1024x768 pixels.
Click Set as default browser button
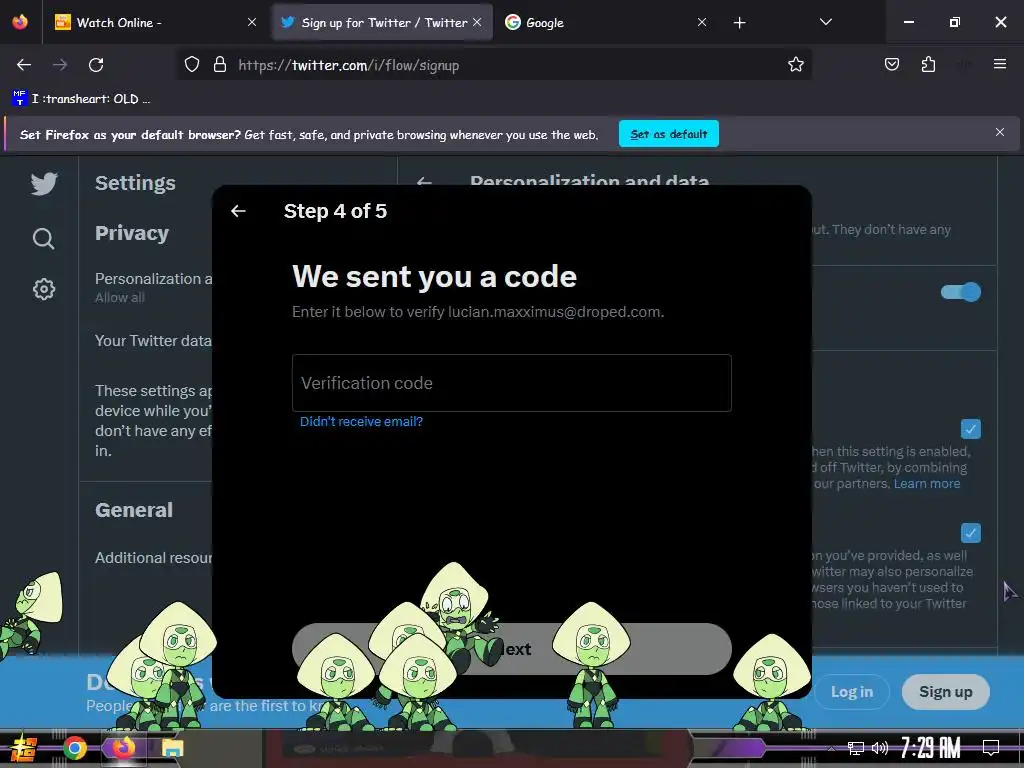[x=669, y=134]
